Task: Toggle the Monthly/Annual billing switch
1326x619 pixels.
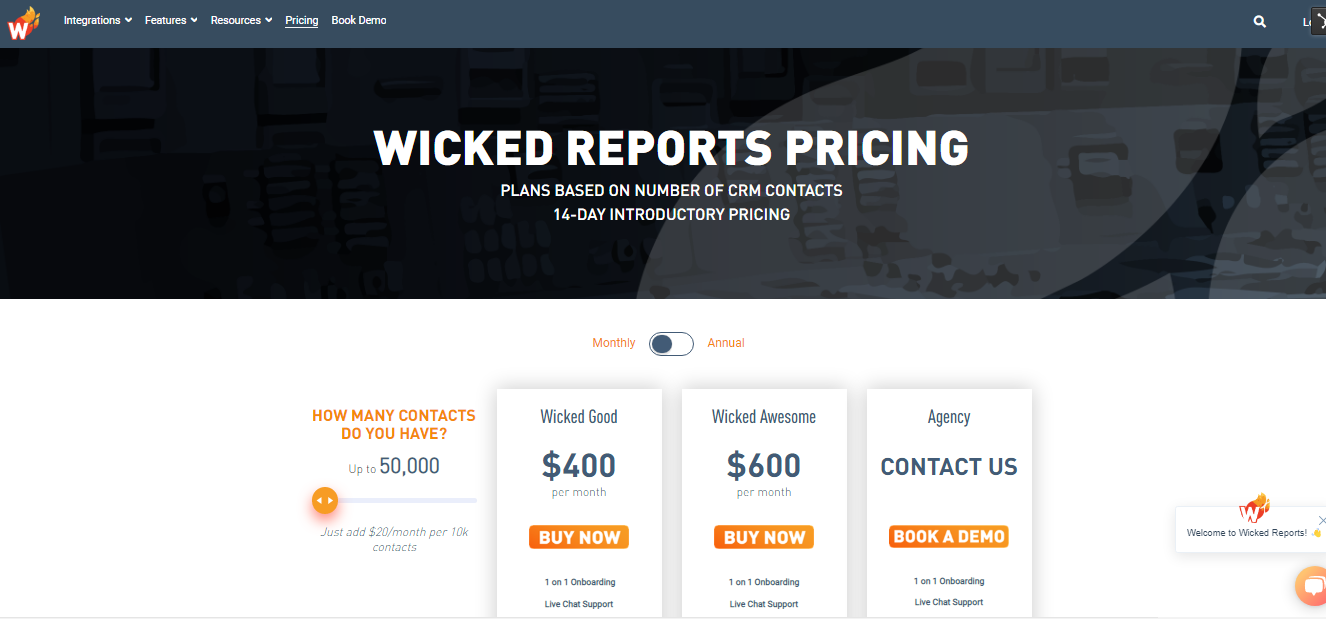Action: (671, 344)
